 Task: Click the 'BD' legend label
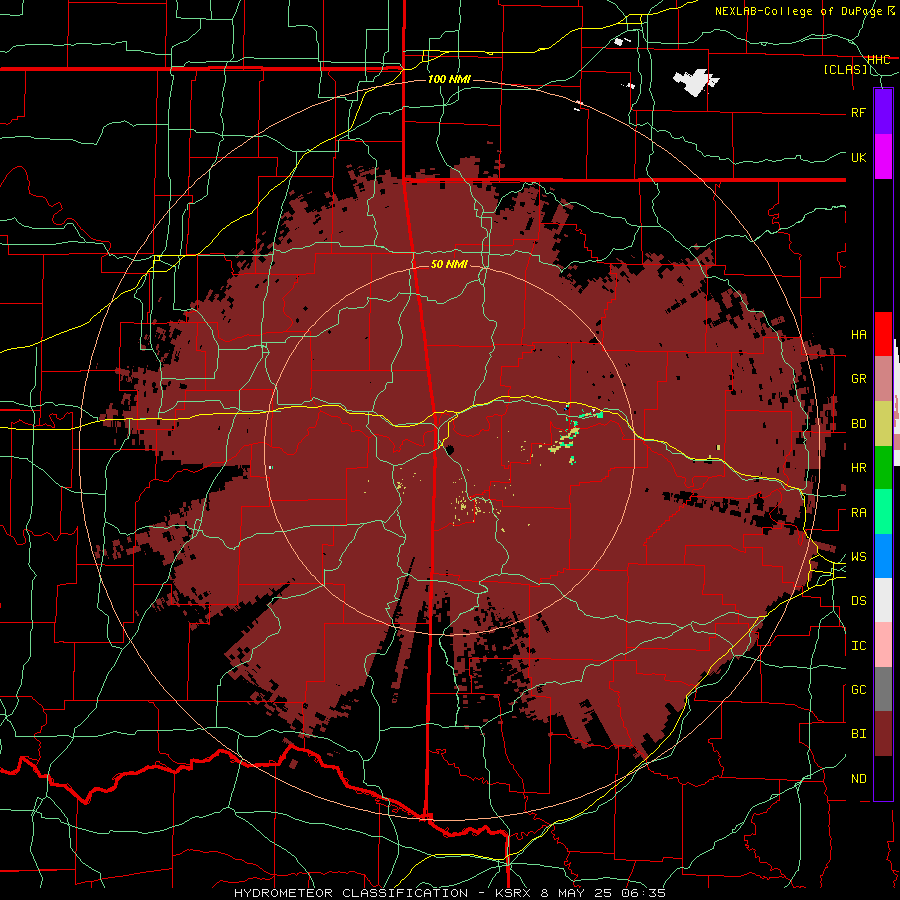[x=858, y=424]
